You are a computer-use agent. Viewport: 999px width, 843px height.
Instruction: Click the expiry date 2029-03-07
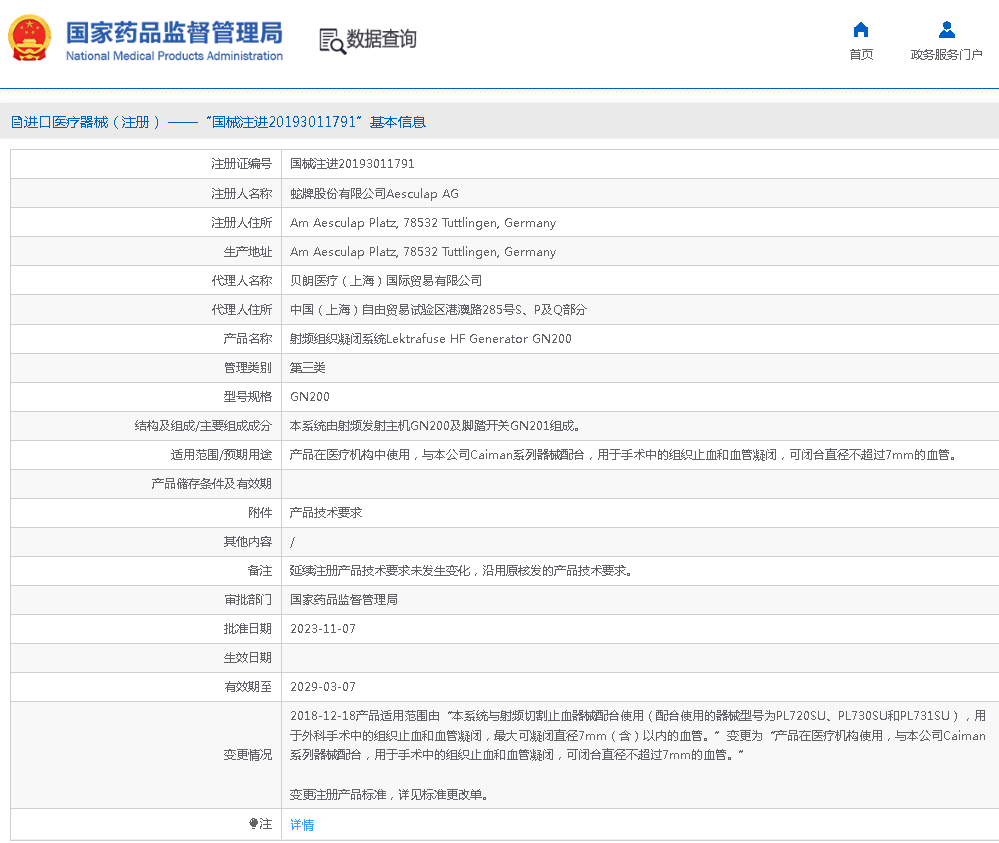[x=322, y=687]
